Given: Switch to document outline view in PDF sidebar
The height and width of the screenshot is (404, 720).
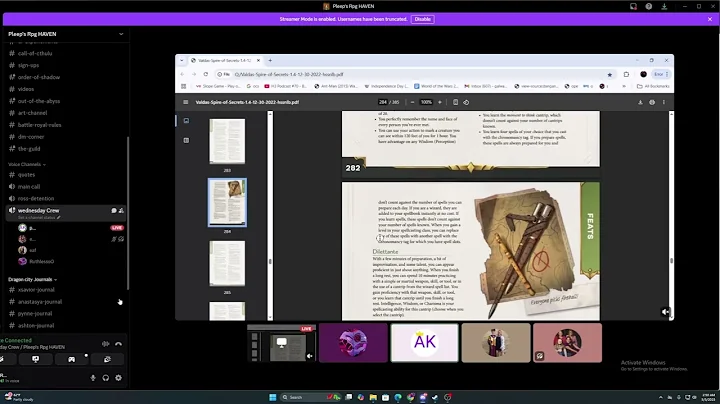Looking at the screenshot, I should pyautogui.click(x=186, y=140).
